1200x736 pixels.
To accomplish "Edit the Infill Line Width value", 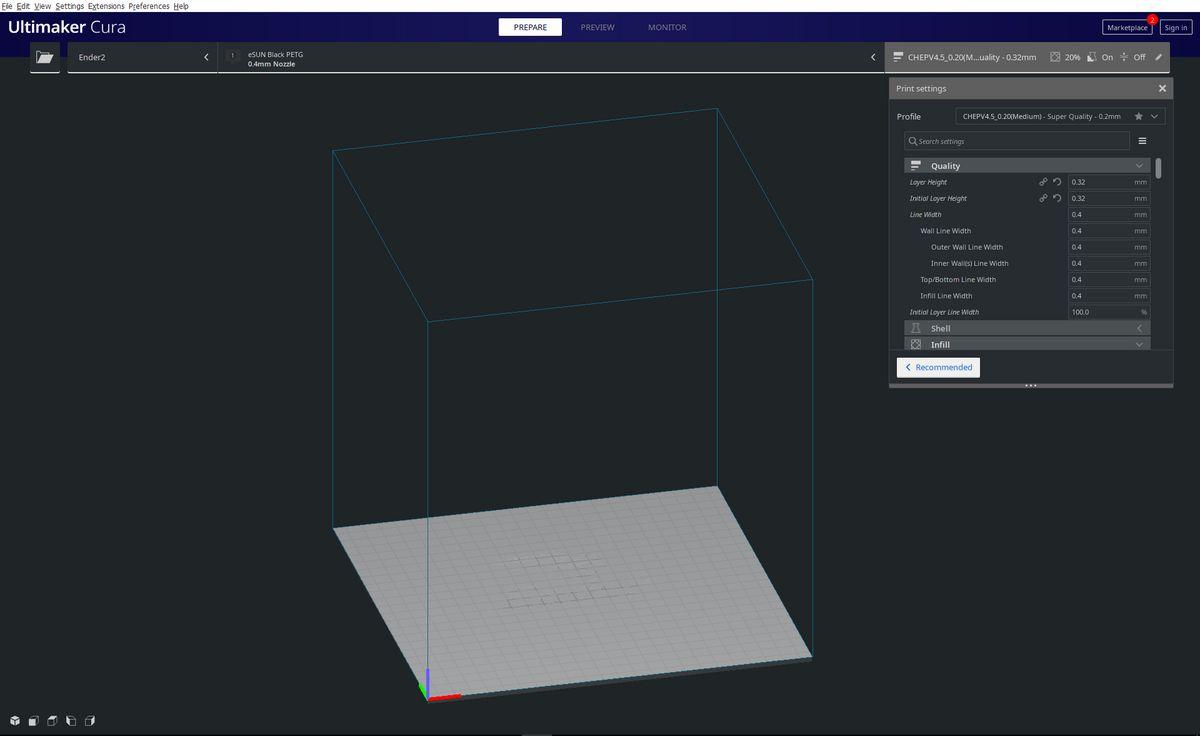I will (x=1108, y=296).
